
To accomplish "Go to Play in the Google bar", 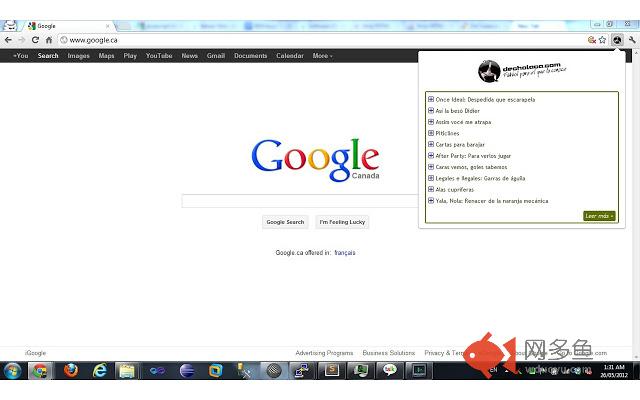I will click(130, 56).
